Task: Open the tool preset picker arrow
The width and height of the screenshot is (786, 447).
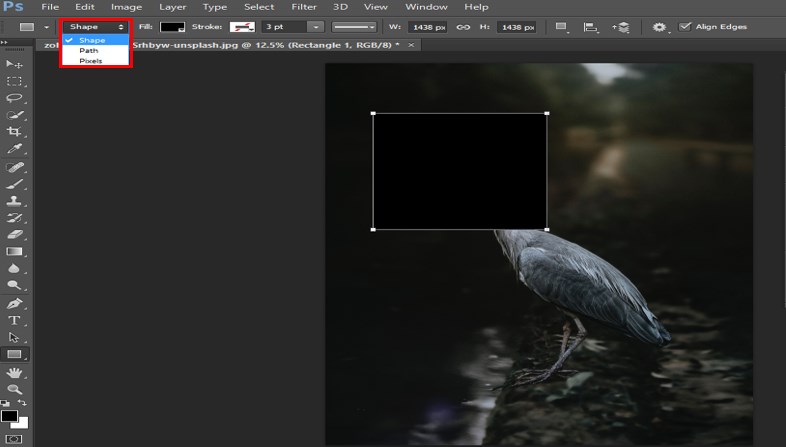Action: (x=46, y=27)
